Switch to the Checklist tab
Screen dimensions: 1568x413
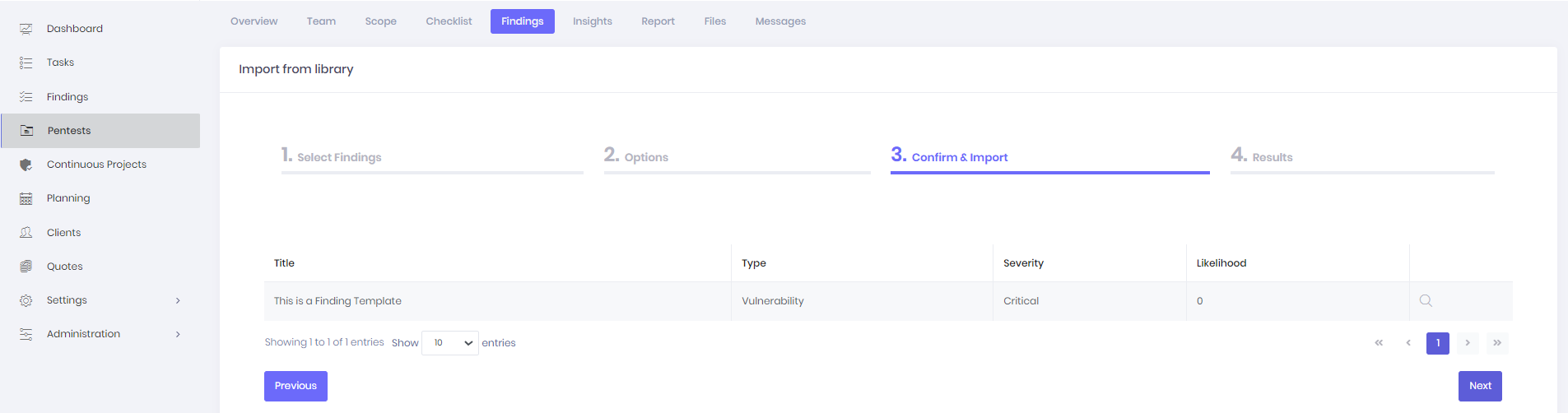coord(449,21)
